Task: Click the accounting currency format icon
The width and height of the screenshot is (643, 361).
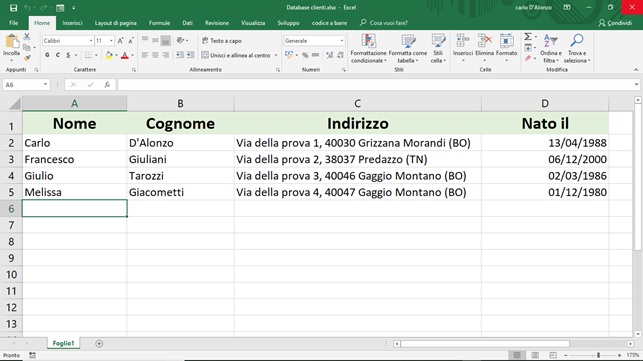Action: 289,55
